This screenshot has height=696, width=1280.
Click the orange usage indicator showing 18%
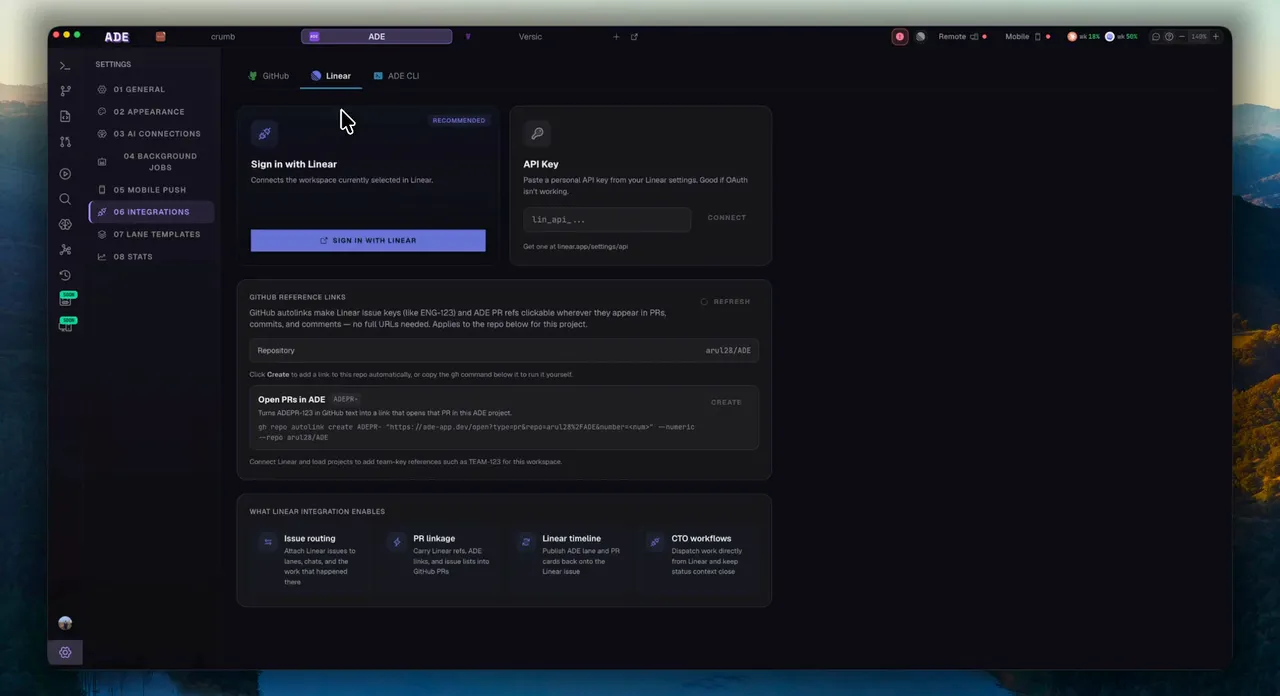1083,37
